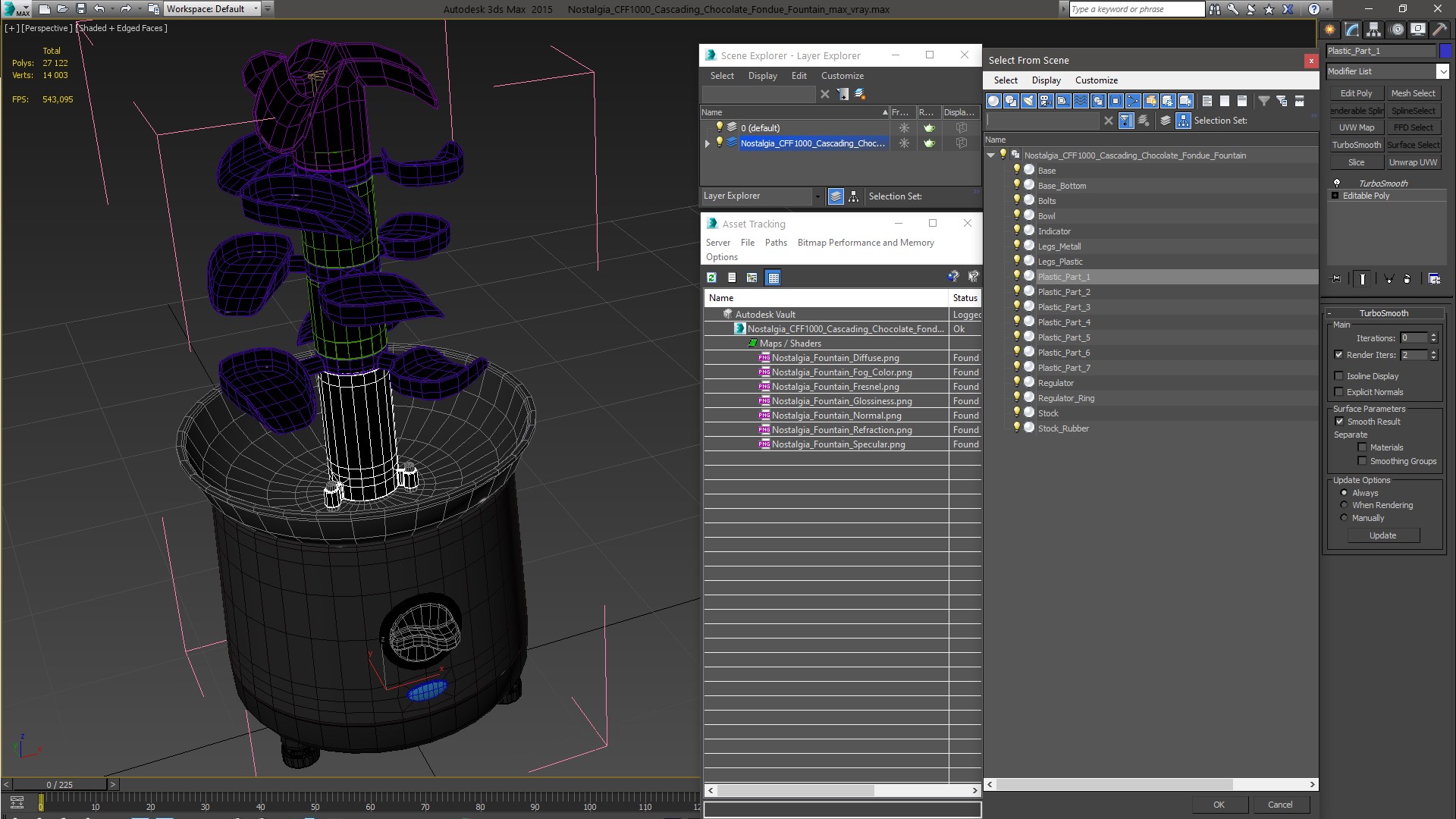Image resolution: width=1456 pixels, height=819 pixels.
Task: Toggle Render Iters checkbox
Action: click(x=1338, y=355)
